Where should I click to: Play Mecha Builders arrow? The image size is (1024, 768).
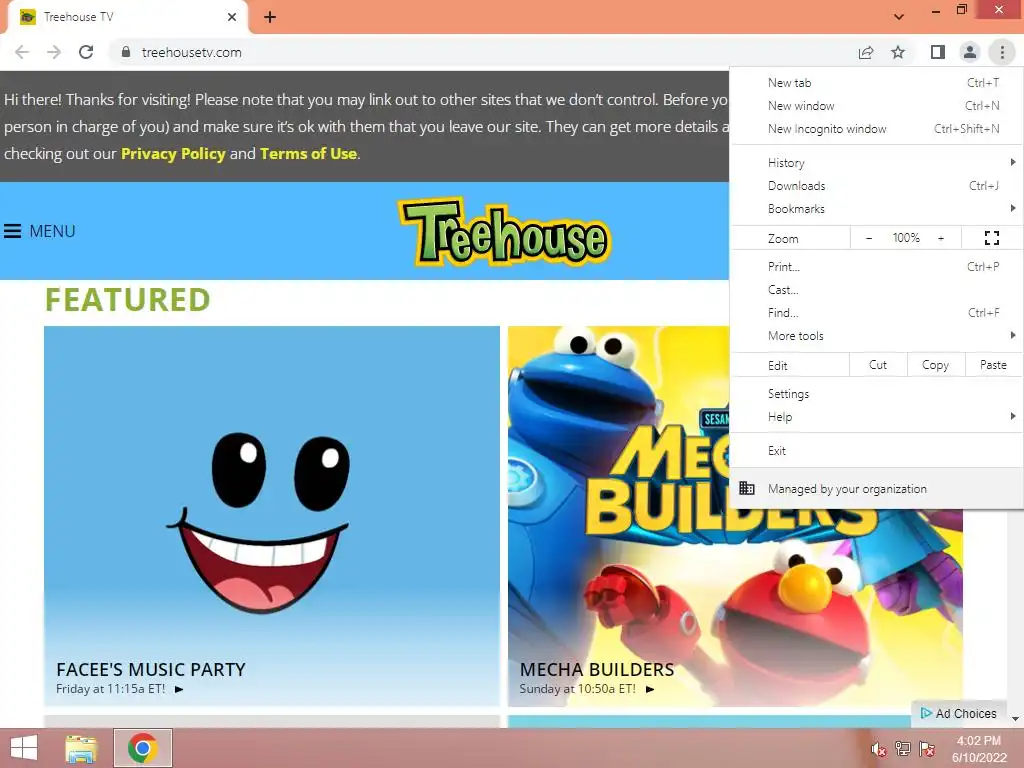650,689
